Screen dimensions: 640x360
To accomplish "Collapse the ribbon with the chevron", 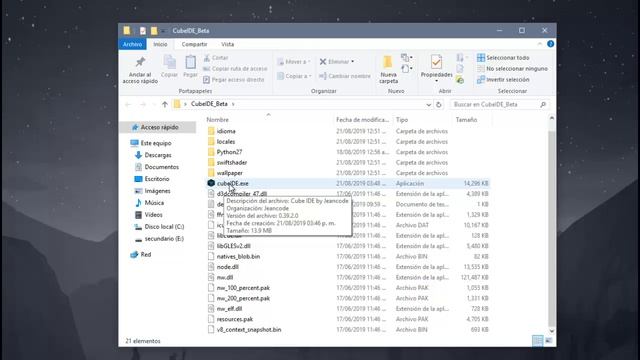I will click(x=540, y=44).
